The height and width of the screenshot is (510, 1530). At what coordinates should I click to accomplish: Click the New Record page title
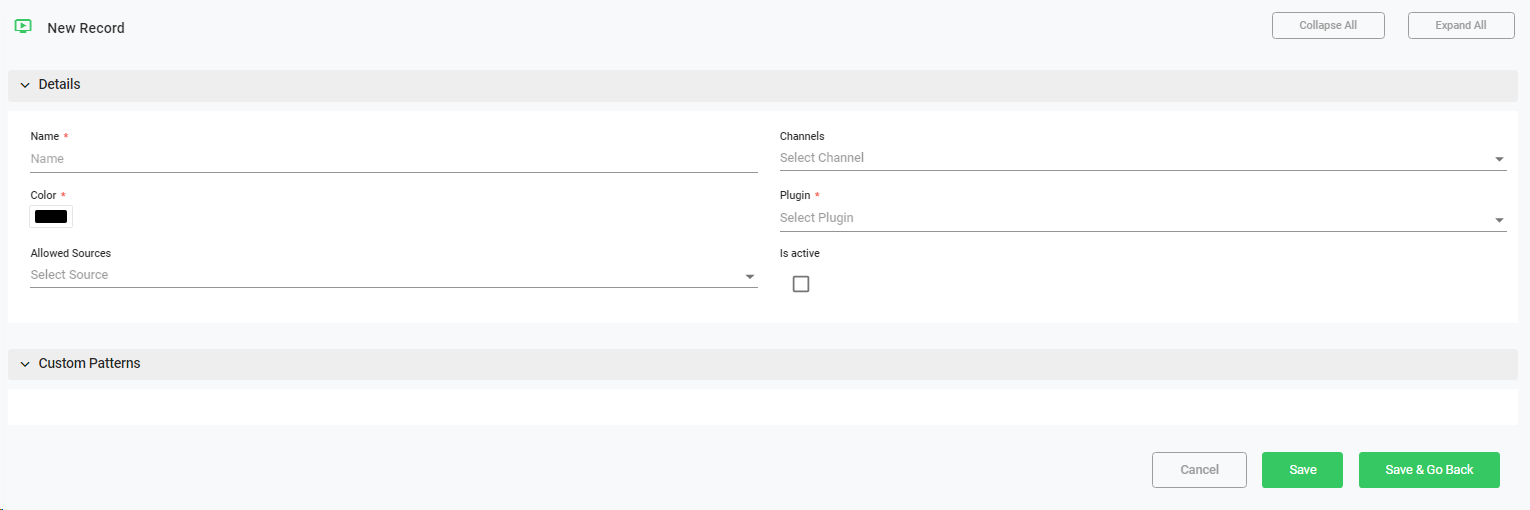(x=86, y=28)
